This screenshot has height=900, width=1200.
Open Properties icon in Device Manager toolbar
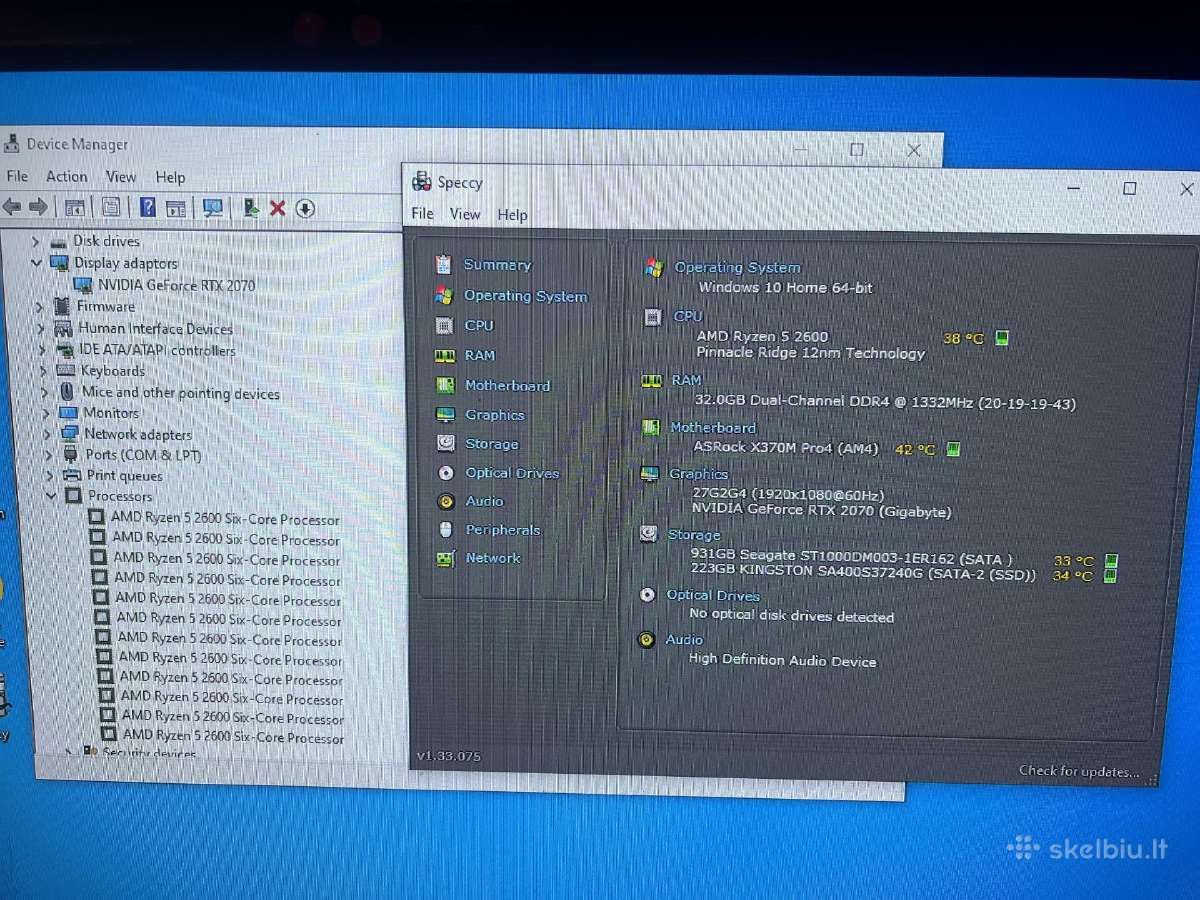(111, 207)
